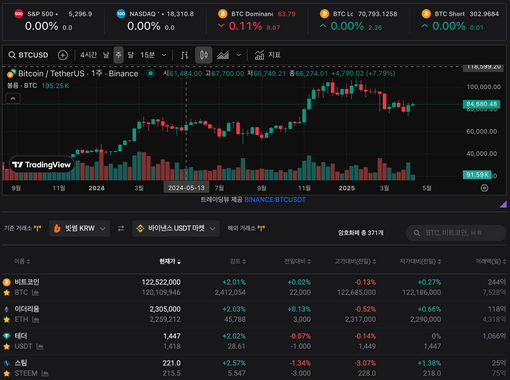
Task: Open the BINANCE:BTCUSDT link
Action: click(275, 200)
